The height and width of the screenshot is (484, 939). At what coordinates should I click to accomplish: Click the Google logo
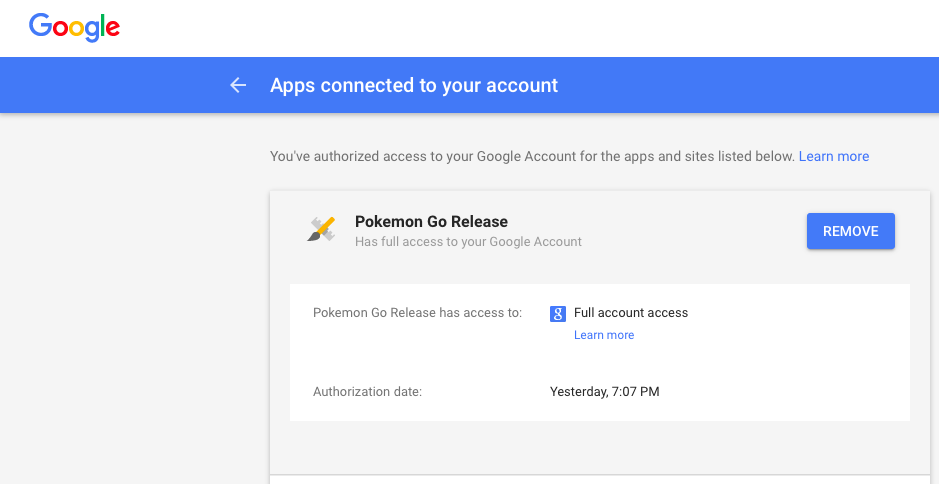(x=74, y=27)
